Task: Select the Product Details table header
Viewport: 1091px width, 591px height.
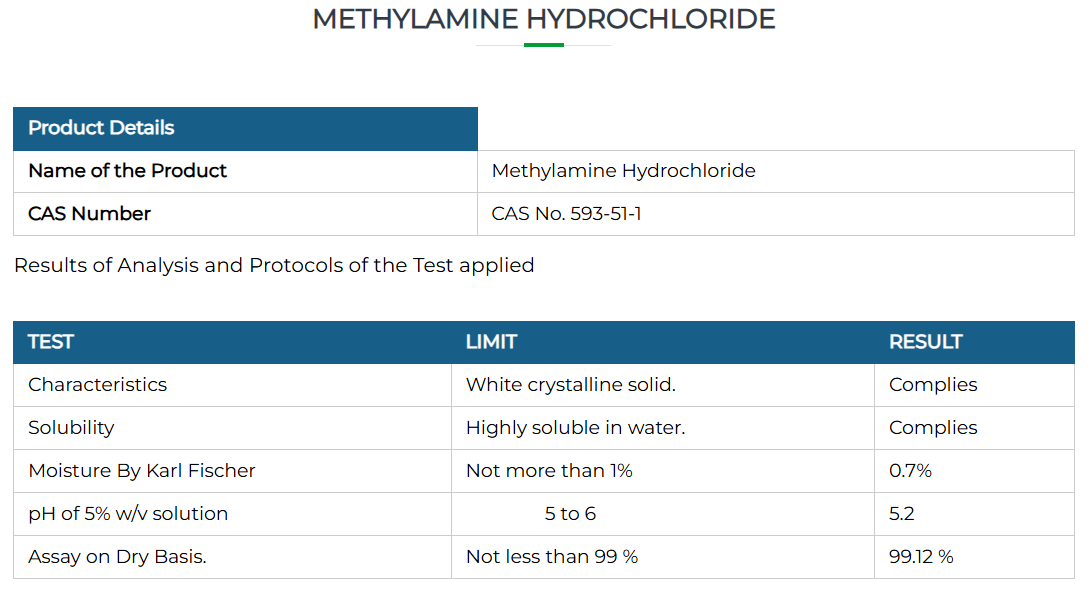Action: coord(246,129)
